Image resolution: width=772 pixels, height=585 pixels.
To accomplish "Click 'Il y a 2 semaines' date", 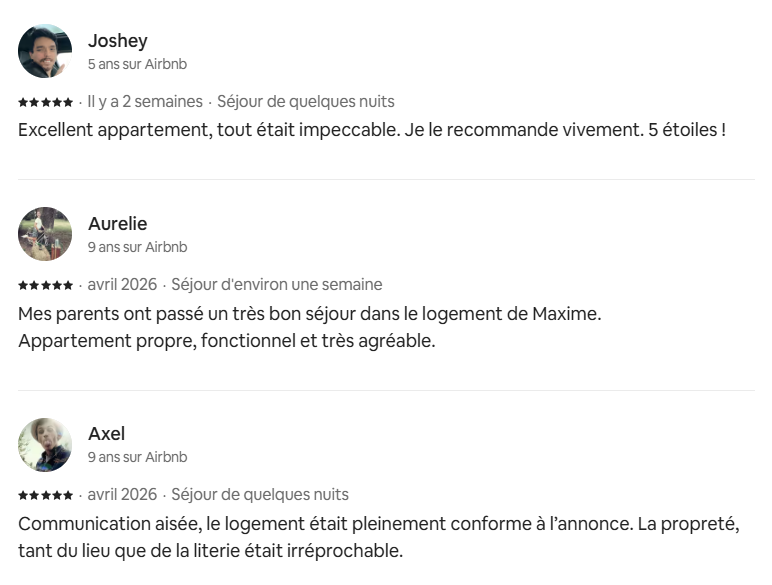I will tap(145, 101).
